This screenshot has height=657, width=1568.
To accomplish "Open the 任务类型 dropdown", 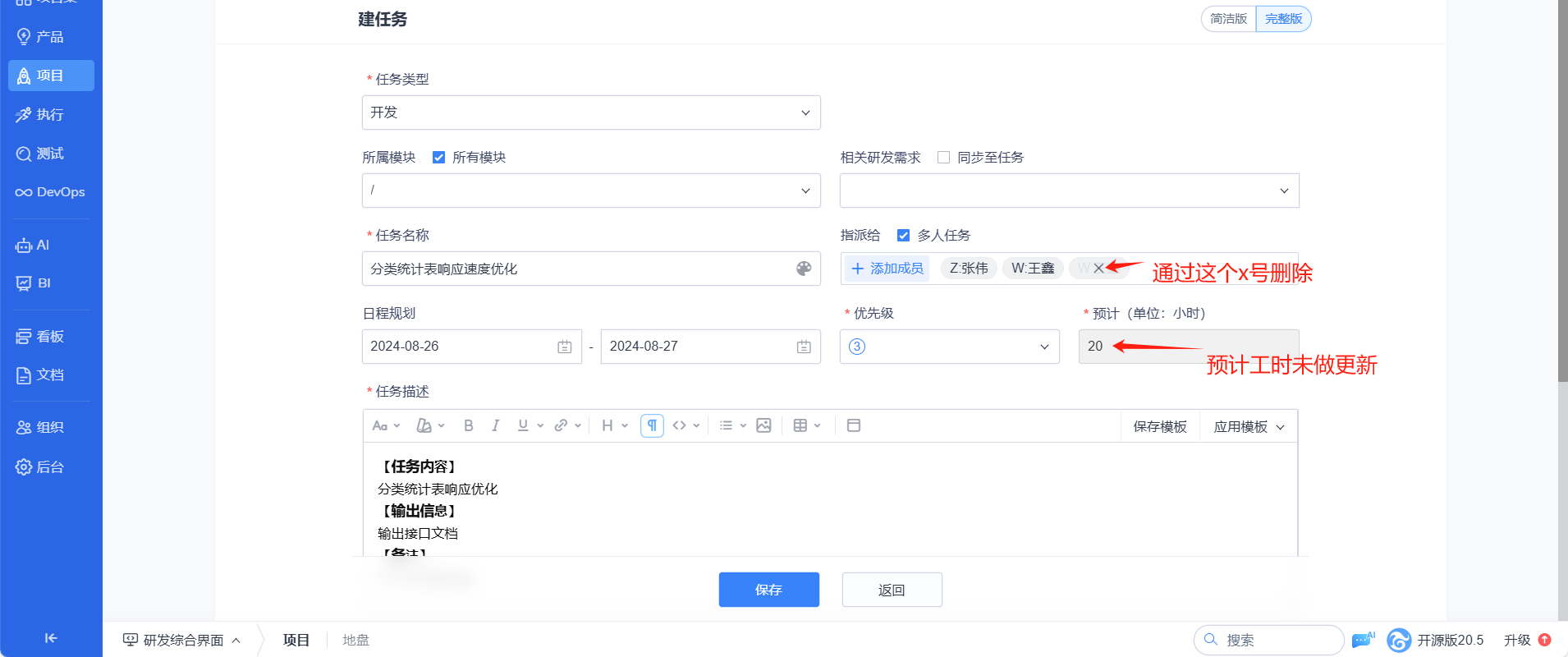I will click(591, 113).
